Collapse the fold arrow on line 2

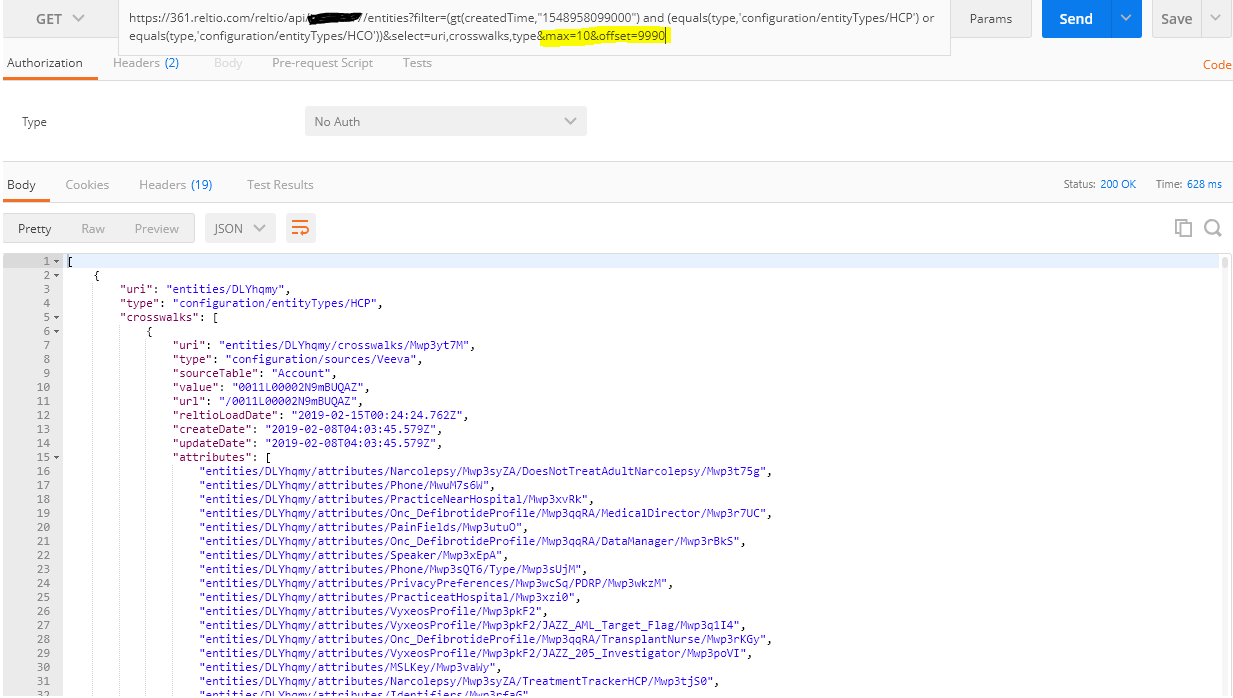(x=56, y=275)
